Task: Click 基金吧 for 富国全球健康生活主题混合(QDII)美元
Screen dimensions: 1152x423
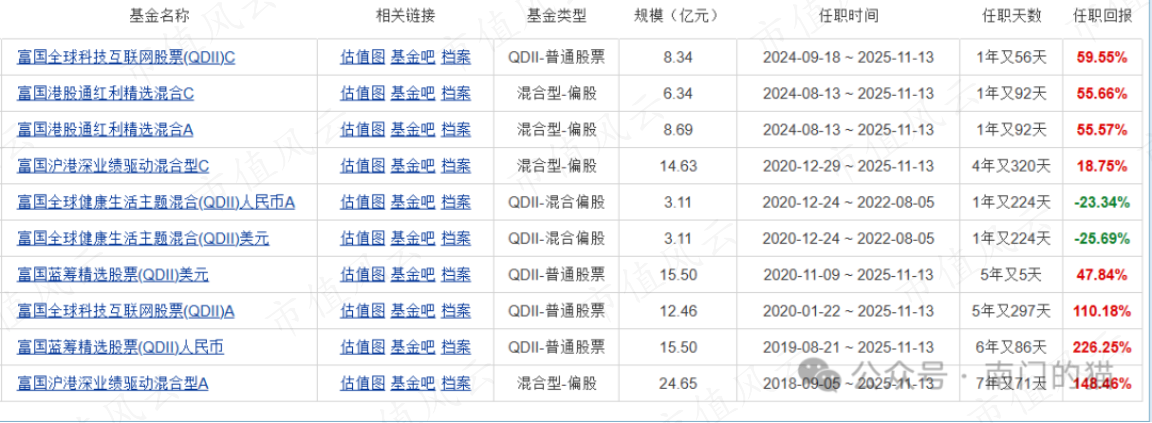Action: coord(413,238)
